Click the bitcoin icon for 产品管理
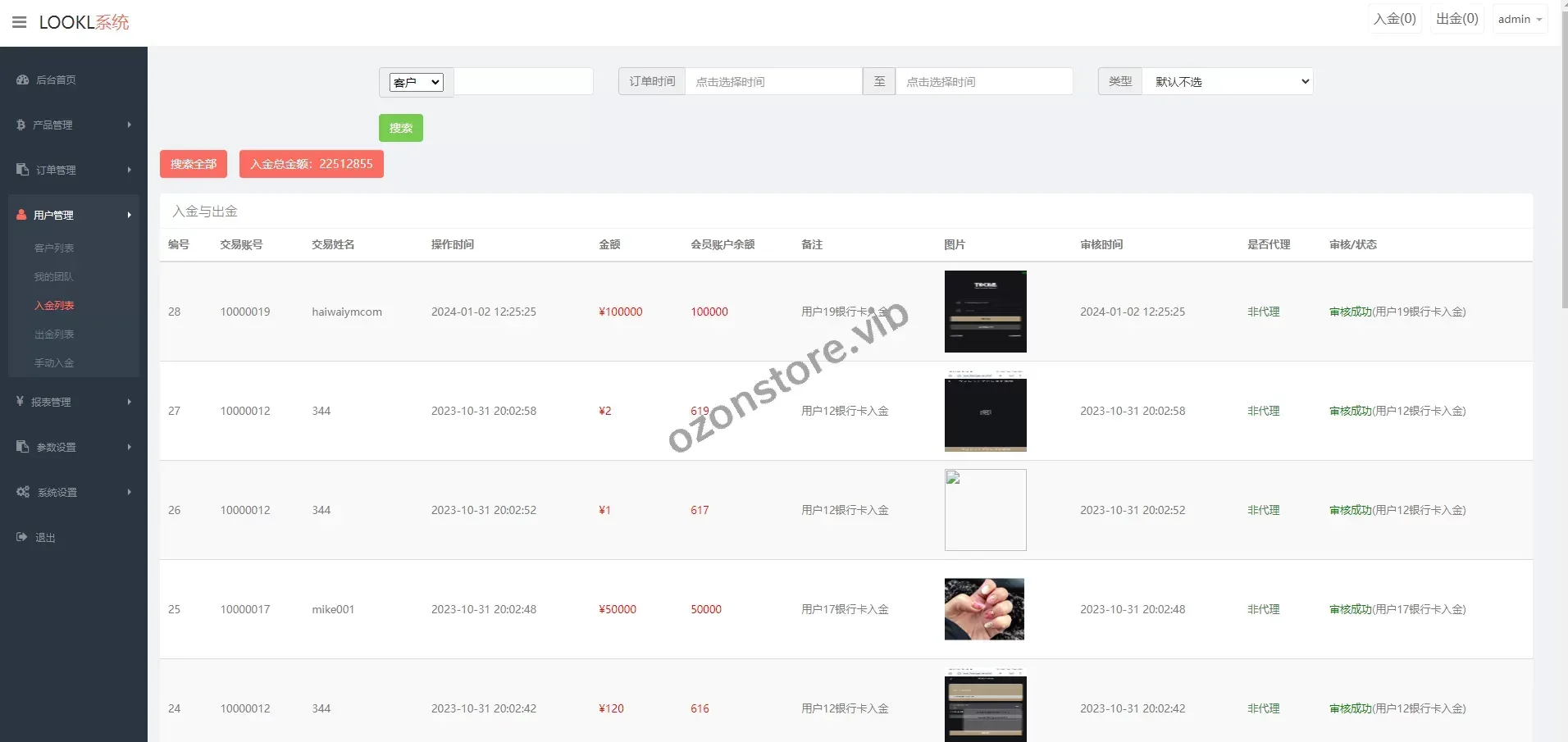Screen dimensions: 1568x742 point(21,125)
